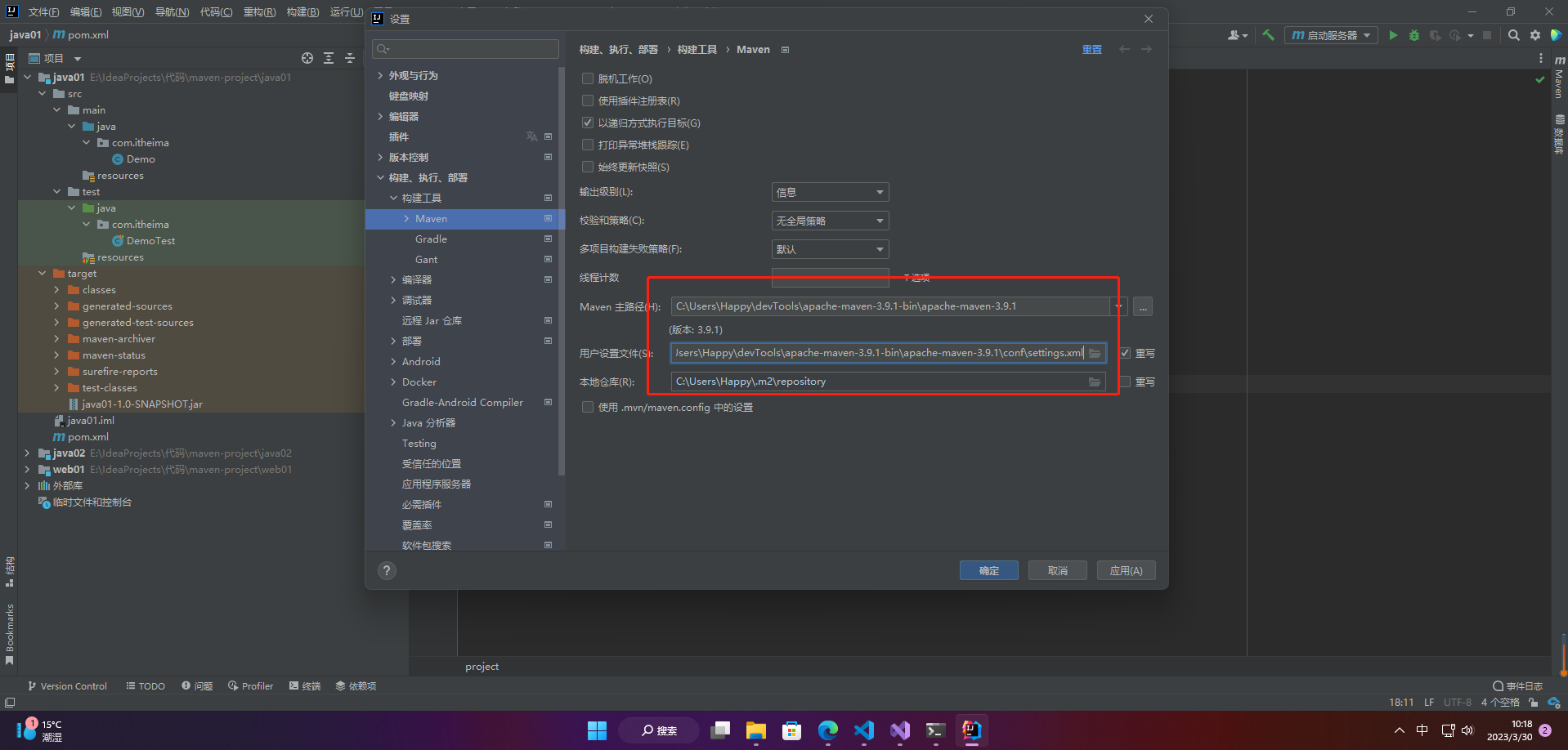The width and height of the screenshot is (1568, 750).
Task: Open the 事件日志 event log
Action: click(x=1518, y=686)
